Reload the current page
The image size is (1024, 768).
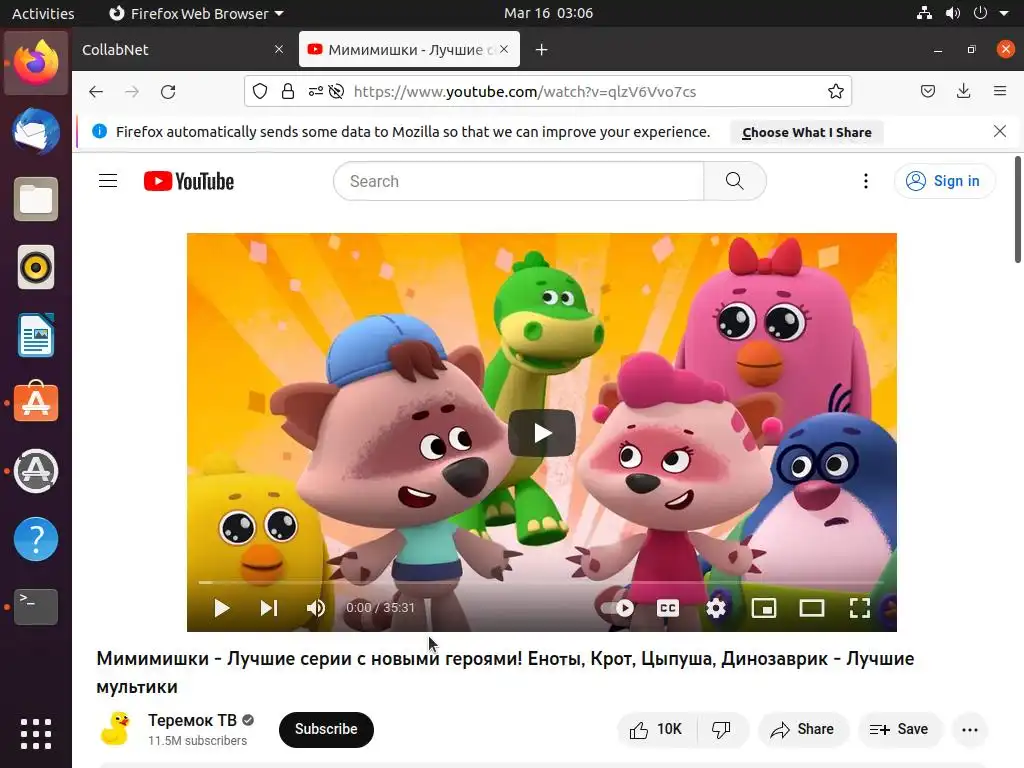168,91
